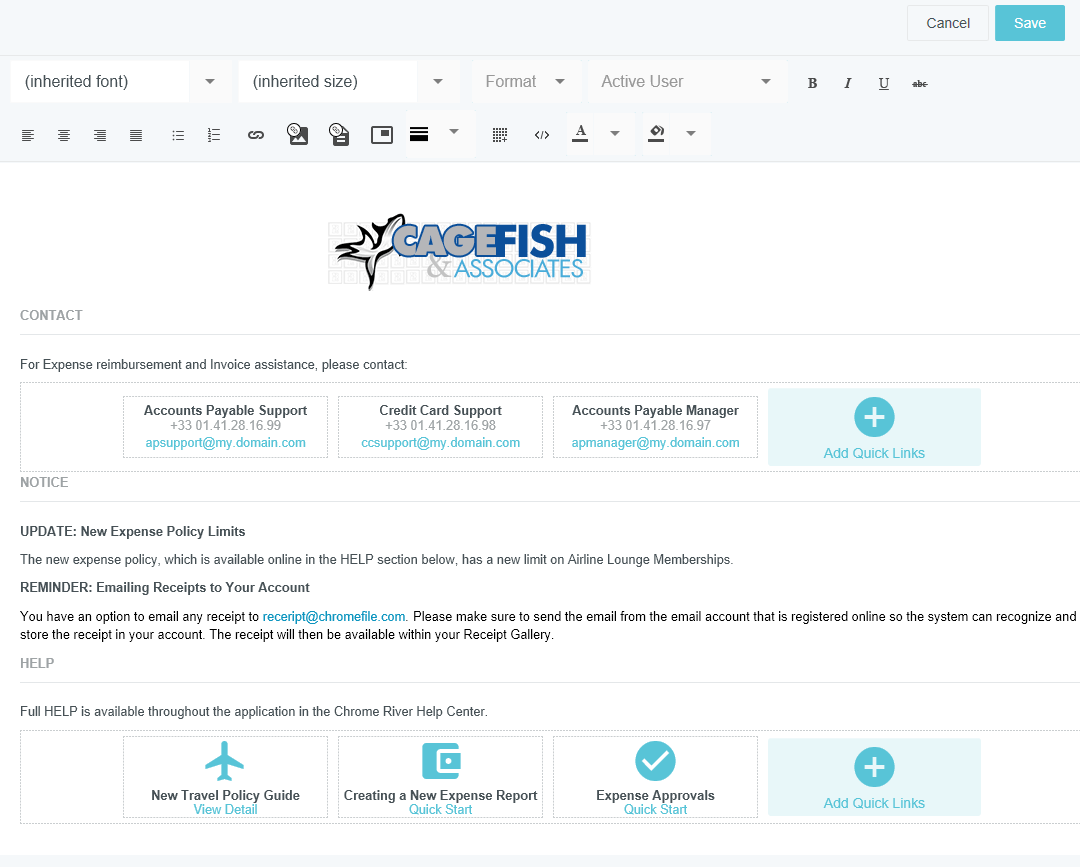Click the text color swatch
1080x867 pixels.
[580, 134]
